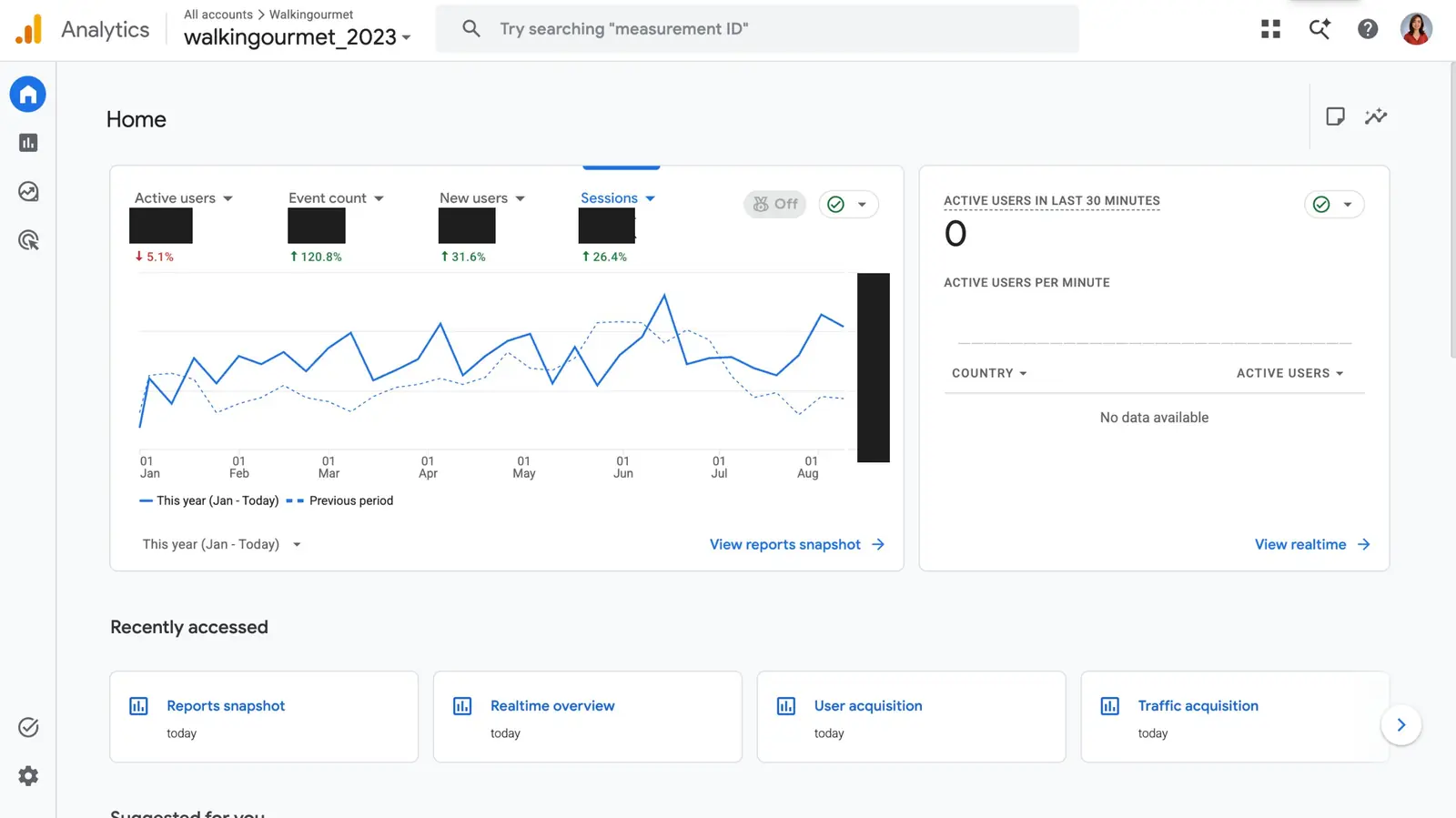Open User acquisition recent card

pyautogui.click(x=911, y=717)
